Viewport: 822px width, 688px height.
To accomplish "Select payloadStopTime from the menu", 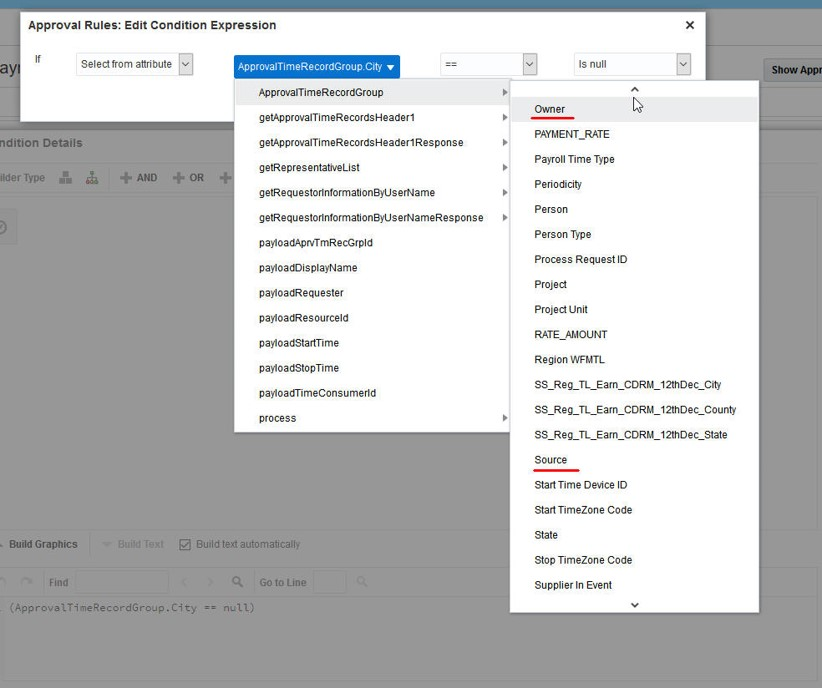I will coord(372,368).
